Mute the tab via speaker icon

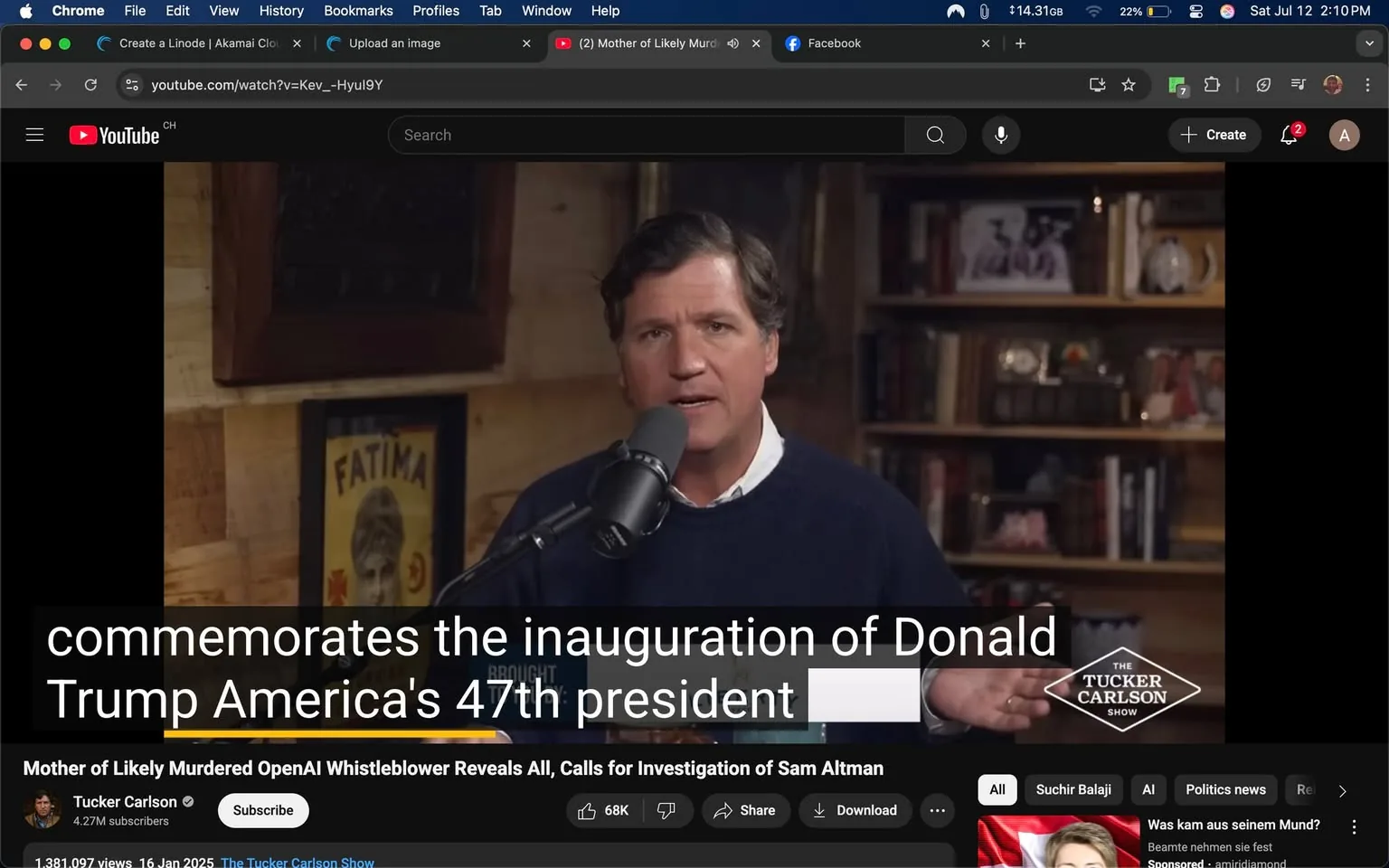[733, 43]
